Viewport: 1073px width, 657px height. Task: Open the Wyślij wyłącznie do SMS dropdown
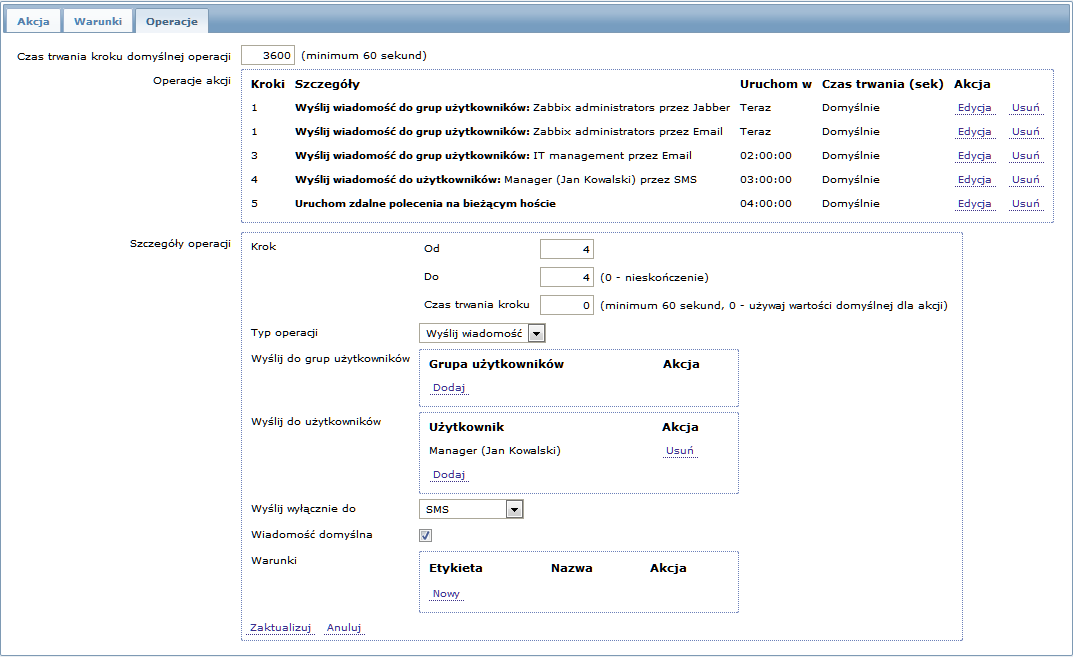(x=471, y=509)
